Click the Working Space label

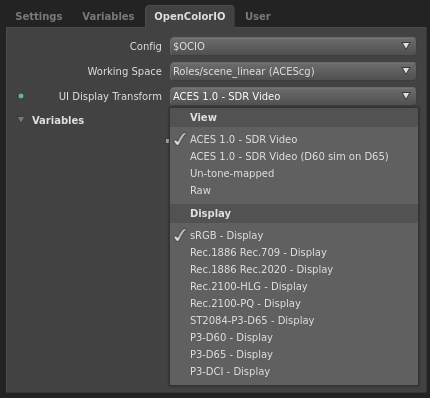[124, 71]
